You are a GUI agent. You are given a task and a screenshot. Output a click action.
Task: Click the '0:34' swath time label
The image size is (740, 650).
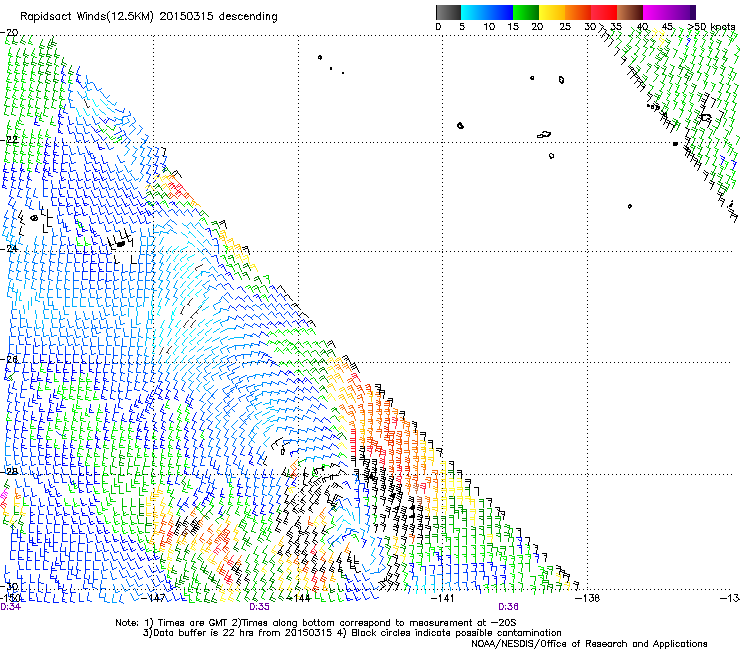tap(10, 607)
